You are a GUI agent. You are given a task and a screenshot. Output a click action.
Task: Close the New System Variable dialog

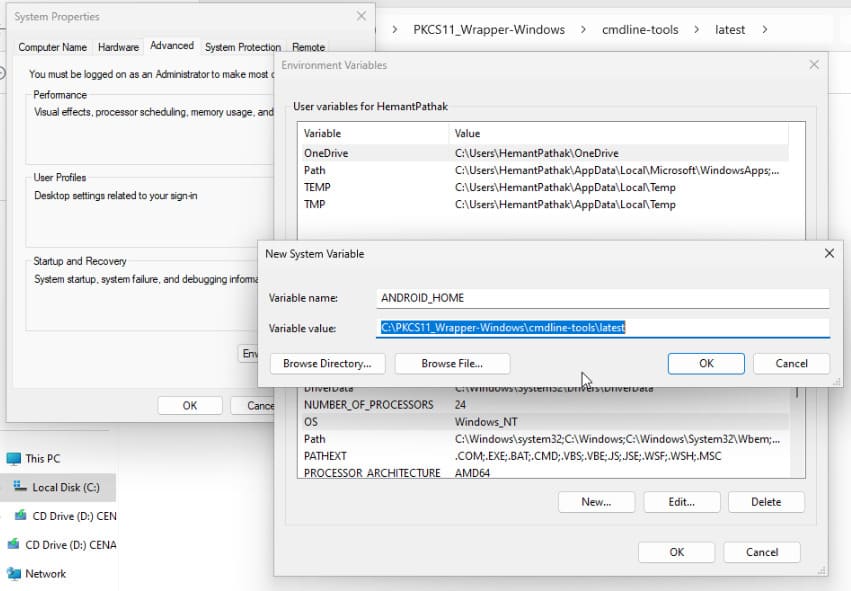click(828, 254)
